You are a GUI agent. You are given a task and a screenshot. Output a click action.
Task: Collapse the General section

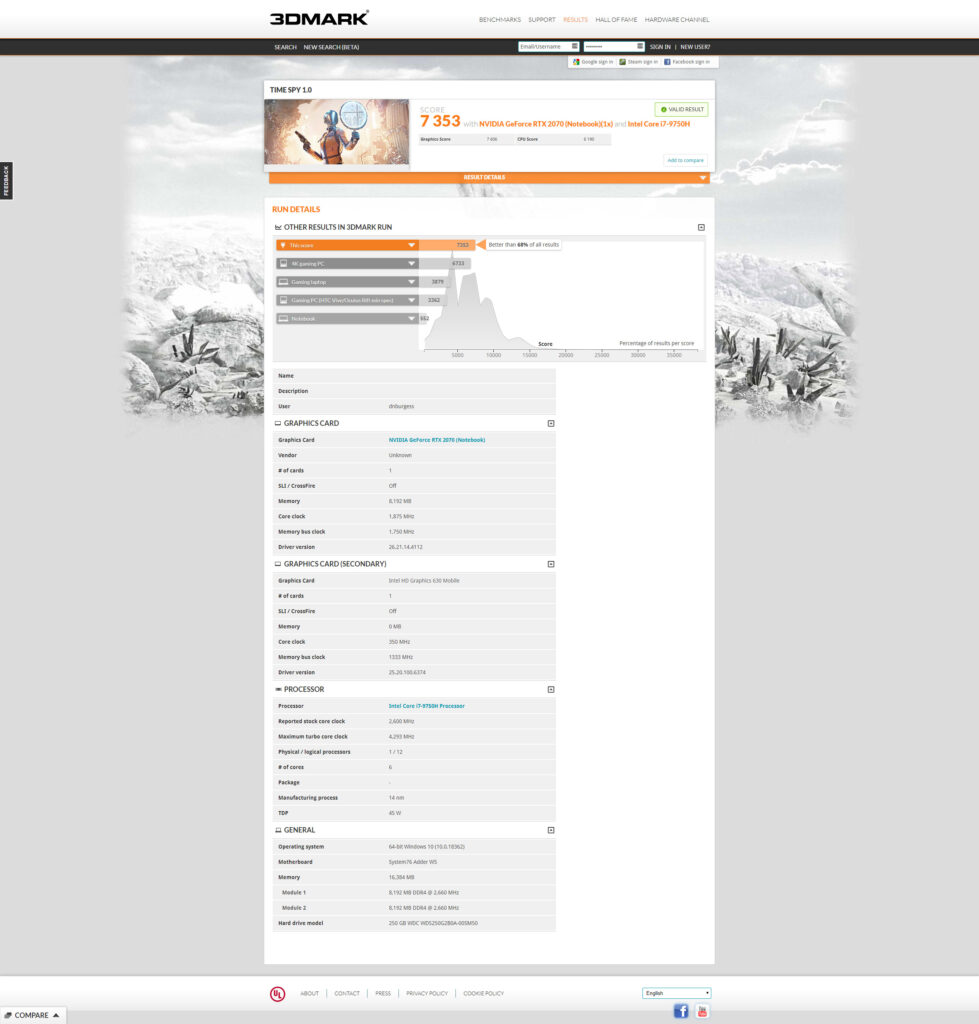click(x=551, y=830)
